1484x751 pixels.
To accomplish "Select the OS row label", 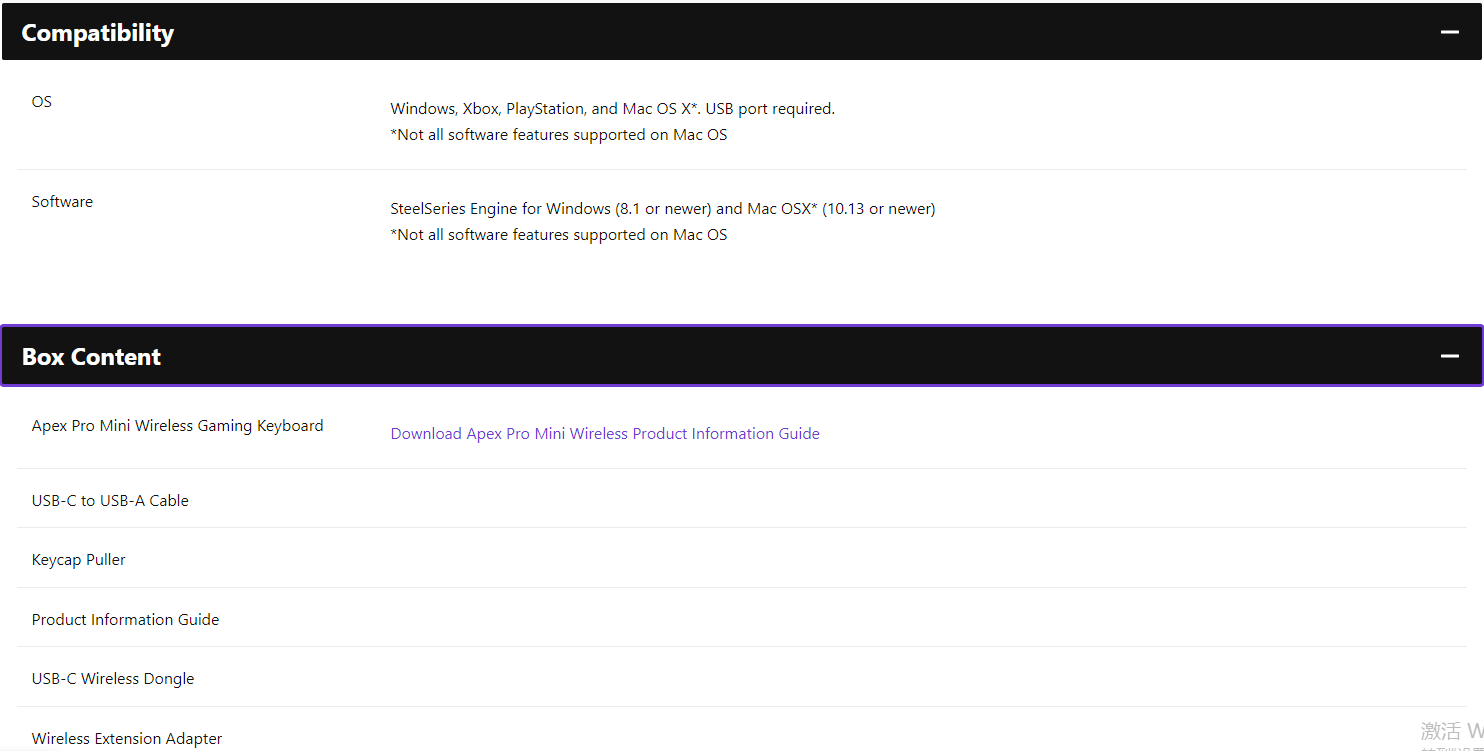I will tap(42, 102).
